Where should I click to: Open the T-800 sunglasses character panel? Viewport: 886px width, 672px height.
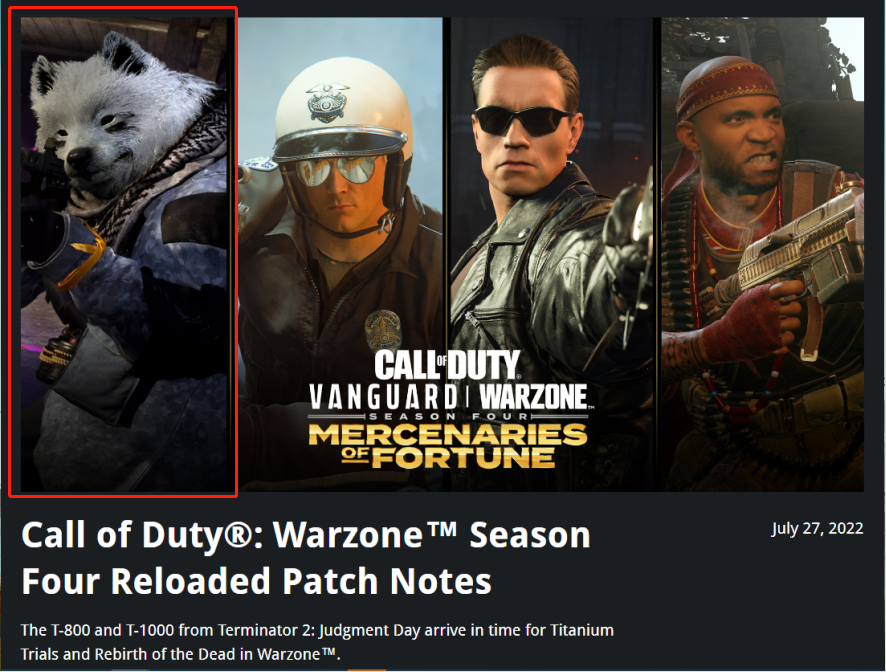coord(552,253)
